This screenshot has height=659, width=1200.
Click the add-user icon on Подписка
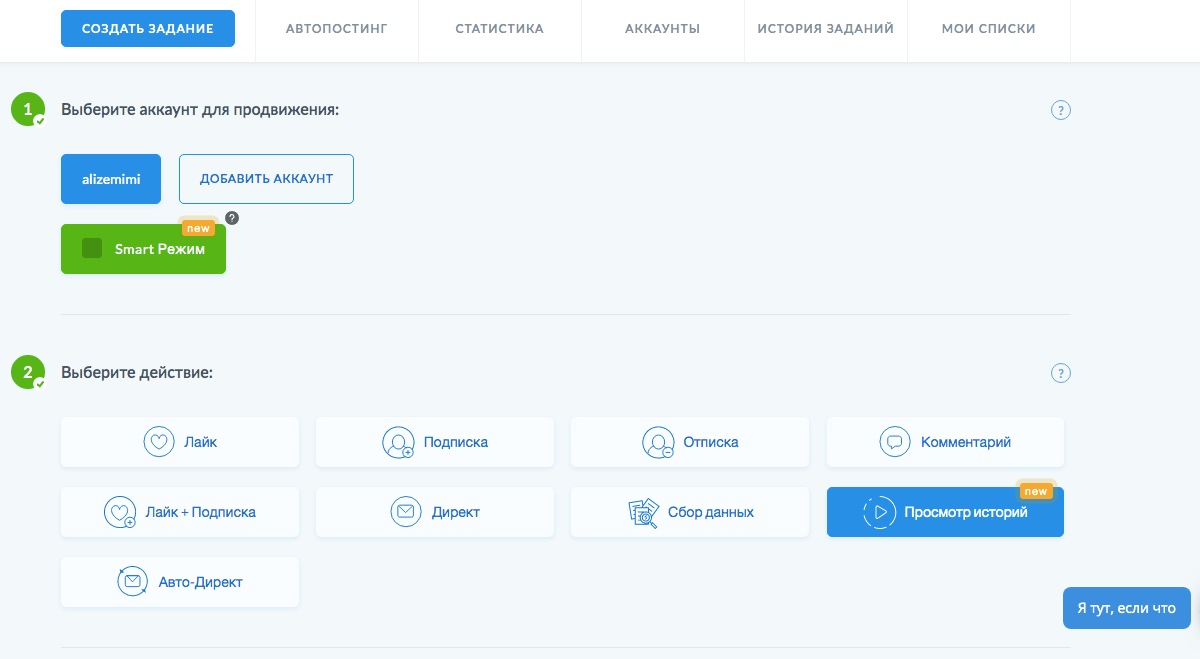(x=398, y=442)
